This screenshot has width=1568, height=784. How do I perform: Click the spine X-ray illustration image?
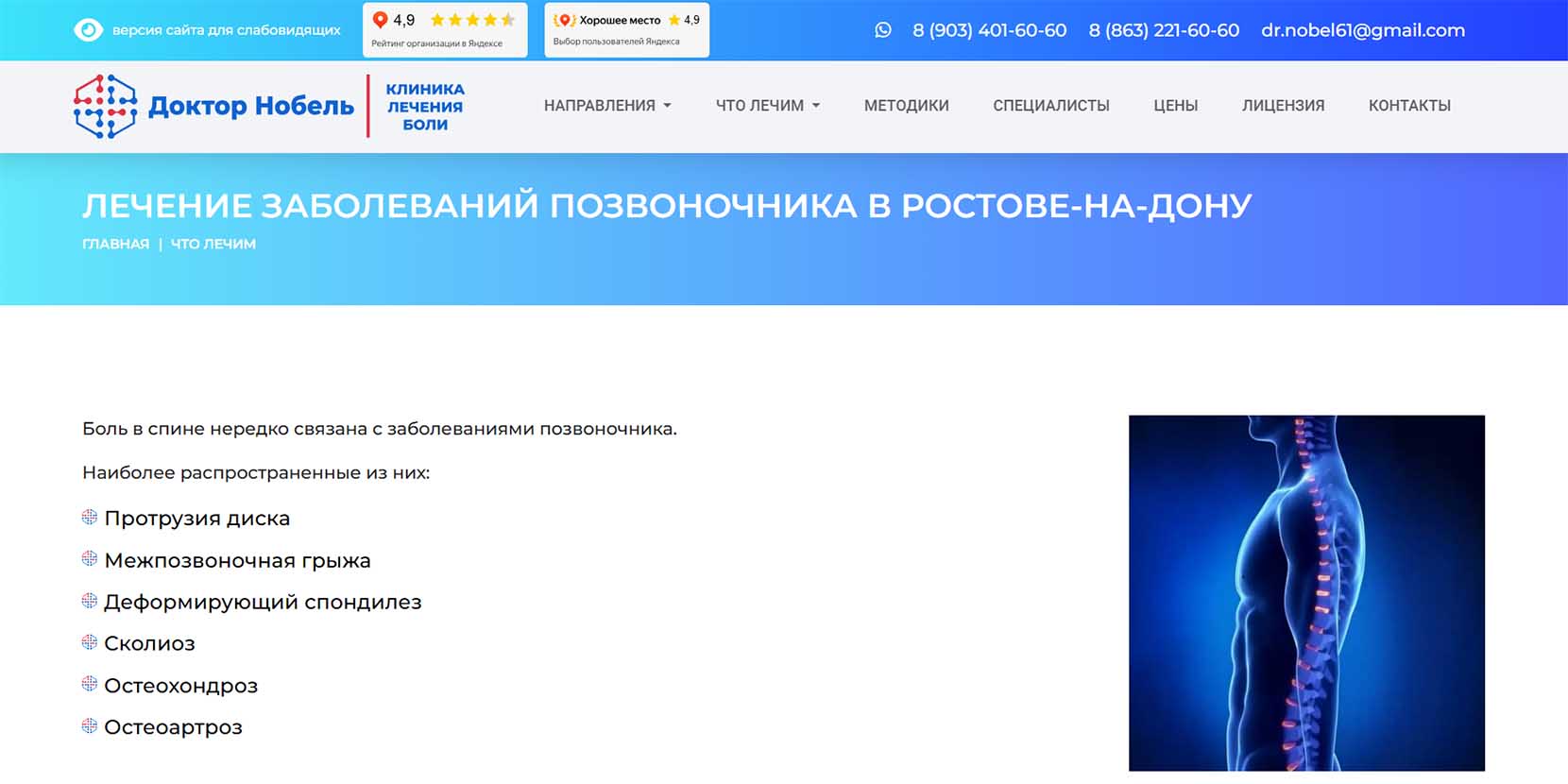(x=1305, y=592)
